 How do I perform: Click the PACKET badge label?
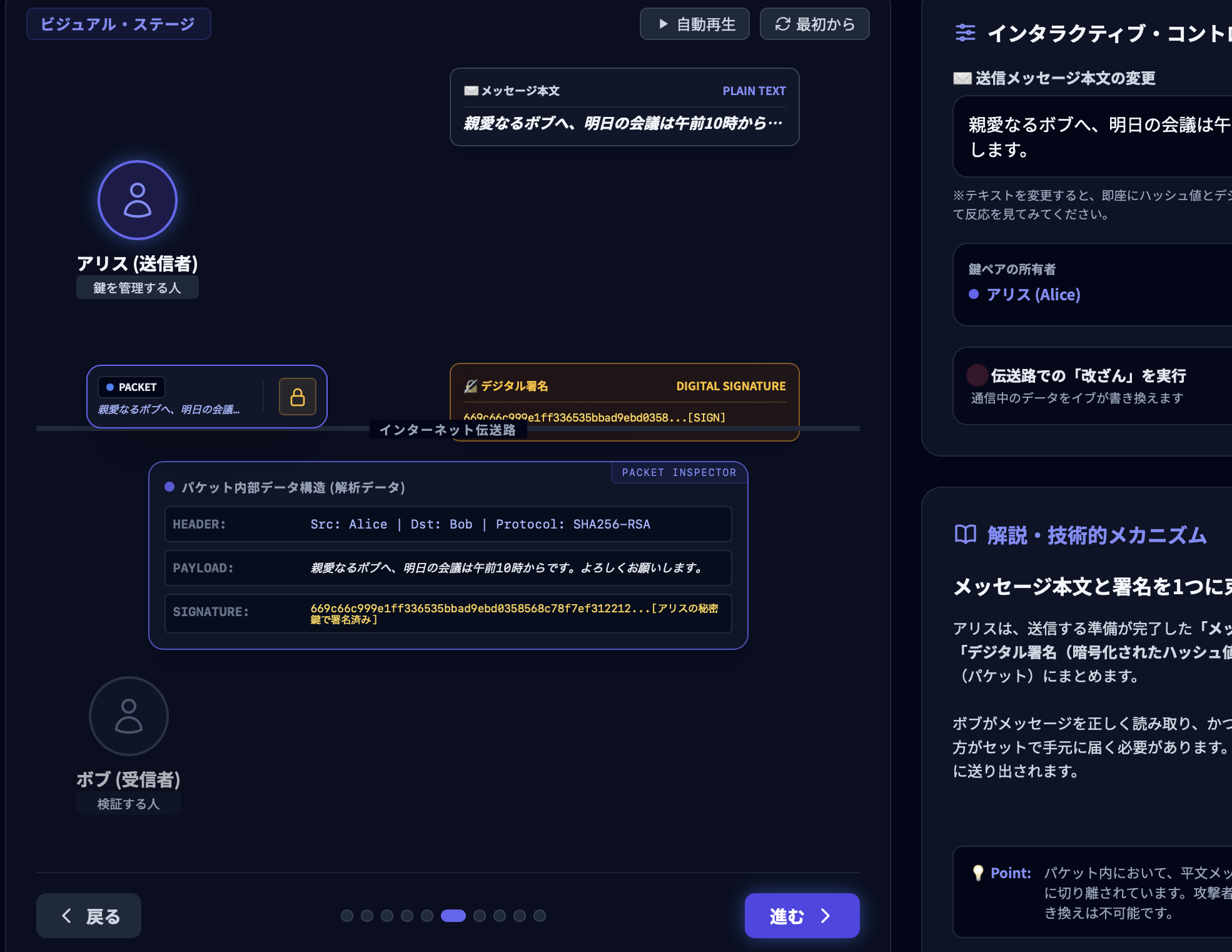131,387
